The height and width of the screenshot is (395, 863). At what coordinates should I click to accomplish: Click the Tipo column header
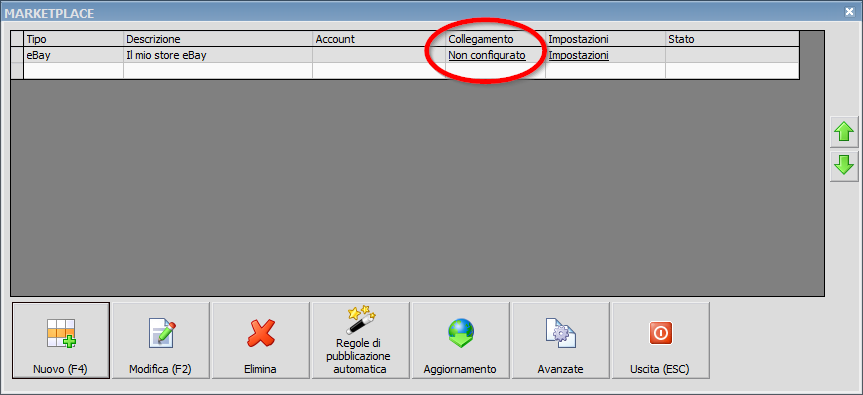73,39
